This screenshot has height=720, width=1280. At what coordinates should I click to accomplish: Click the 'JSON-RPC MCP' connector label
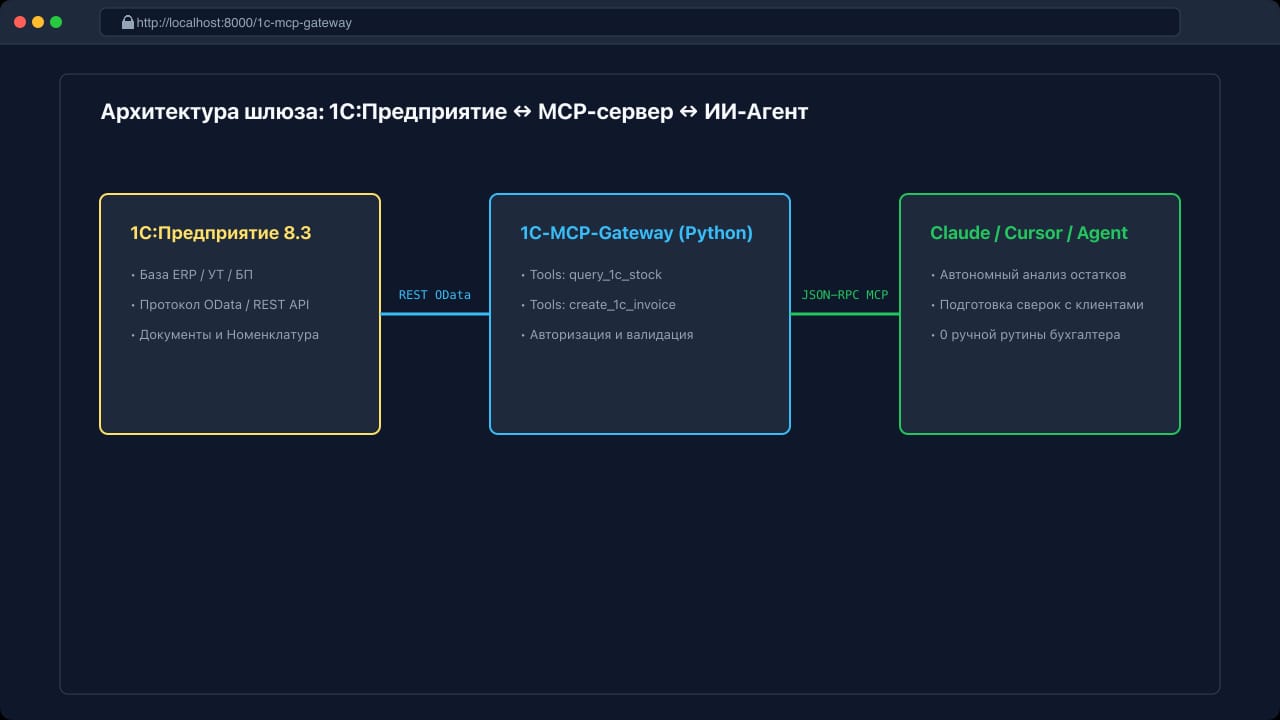click(845, 295)
